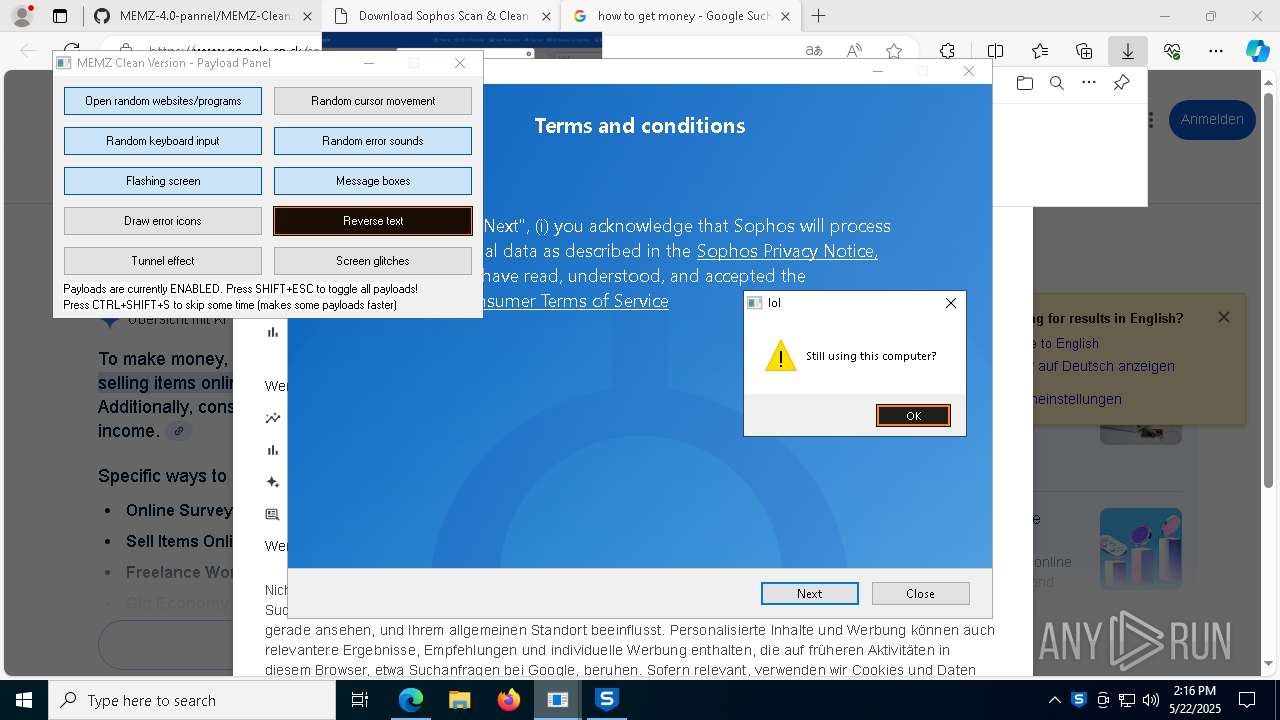This screenshot has width=1280, height=720.
Task: Switch to Sophos Scan taskbar icon
Action: pos(606,700)
